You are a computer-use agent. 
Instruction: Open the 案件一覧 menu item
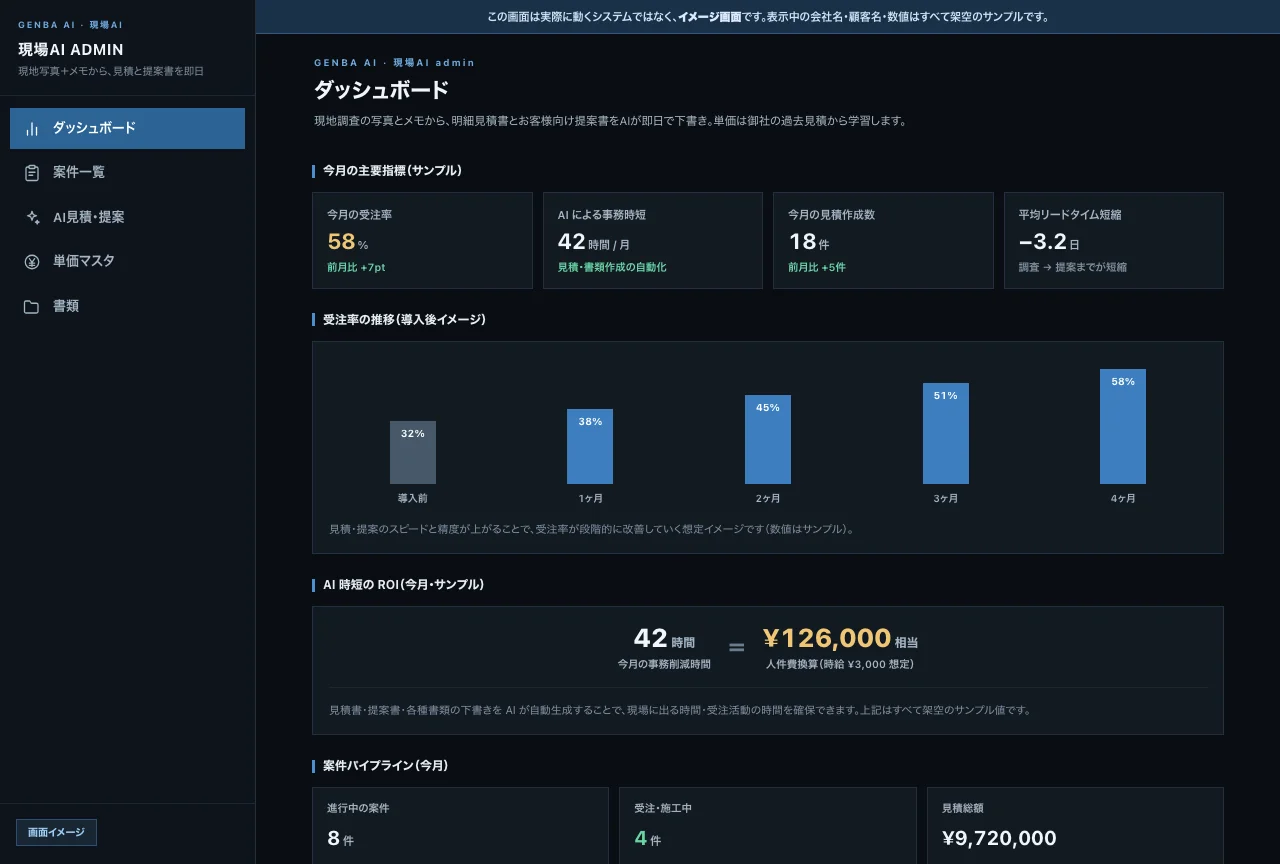pos(127,173)
